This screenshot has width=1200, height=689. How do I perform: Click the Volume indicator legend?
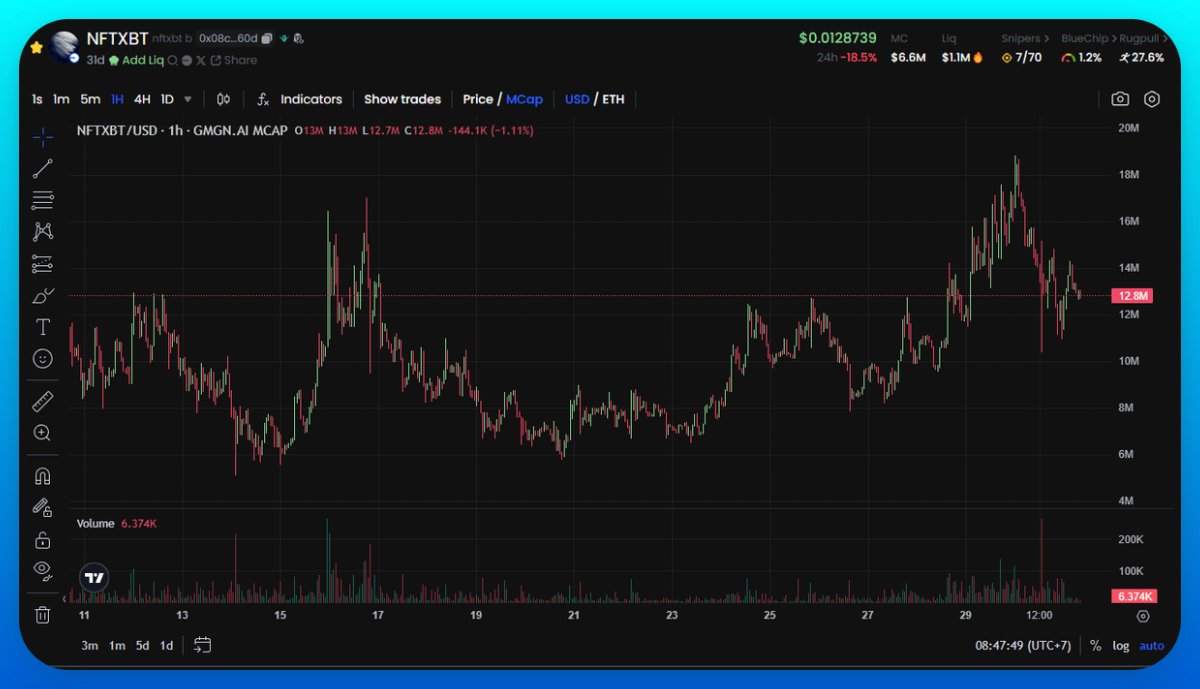tap(96, 523)
